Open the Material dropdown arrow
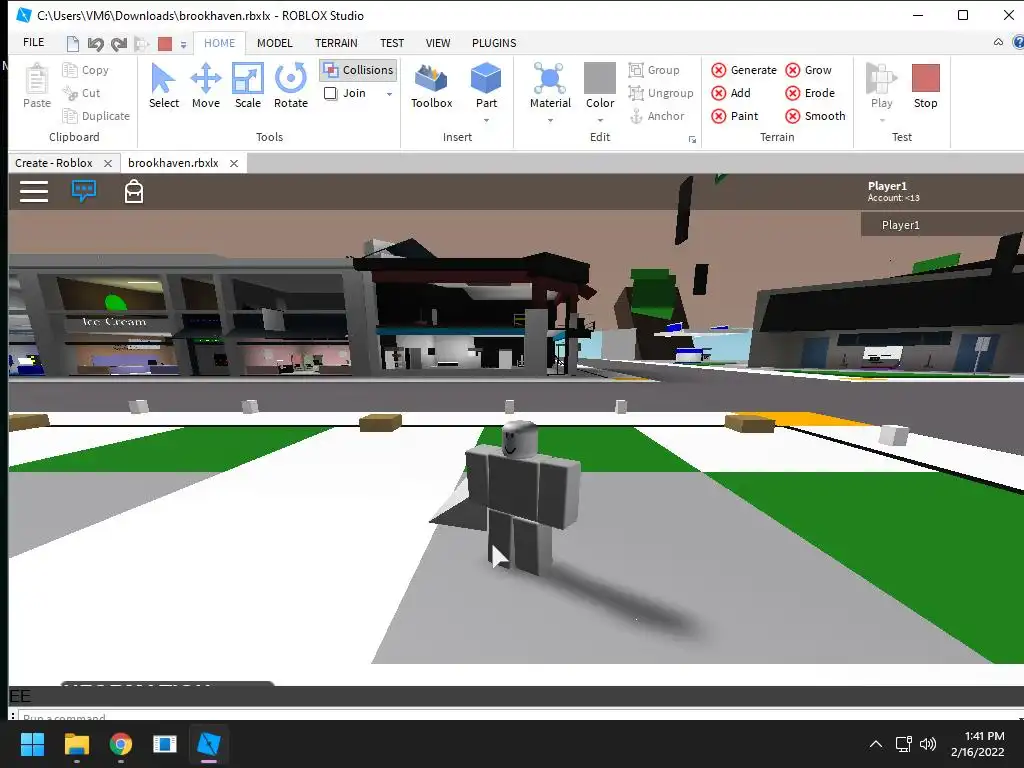 [x=551, y=120]
